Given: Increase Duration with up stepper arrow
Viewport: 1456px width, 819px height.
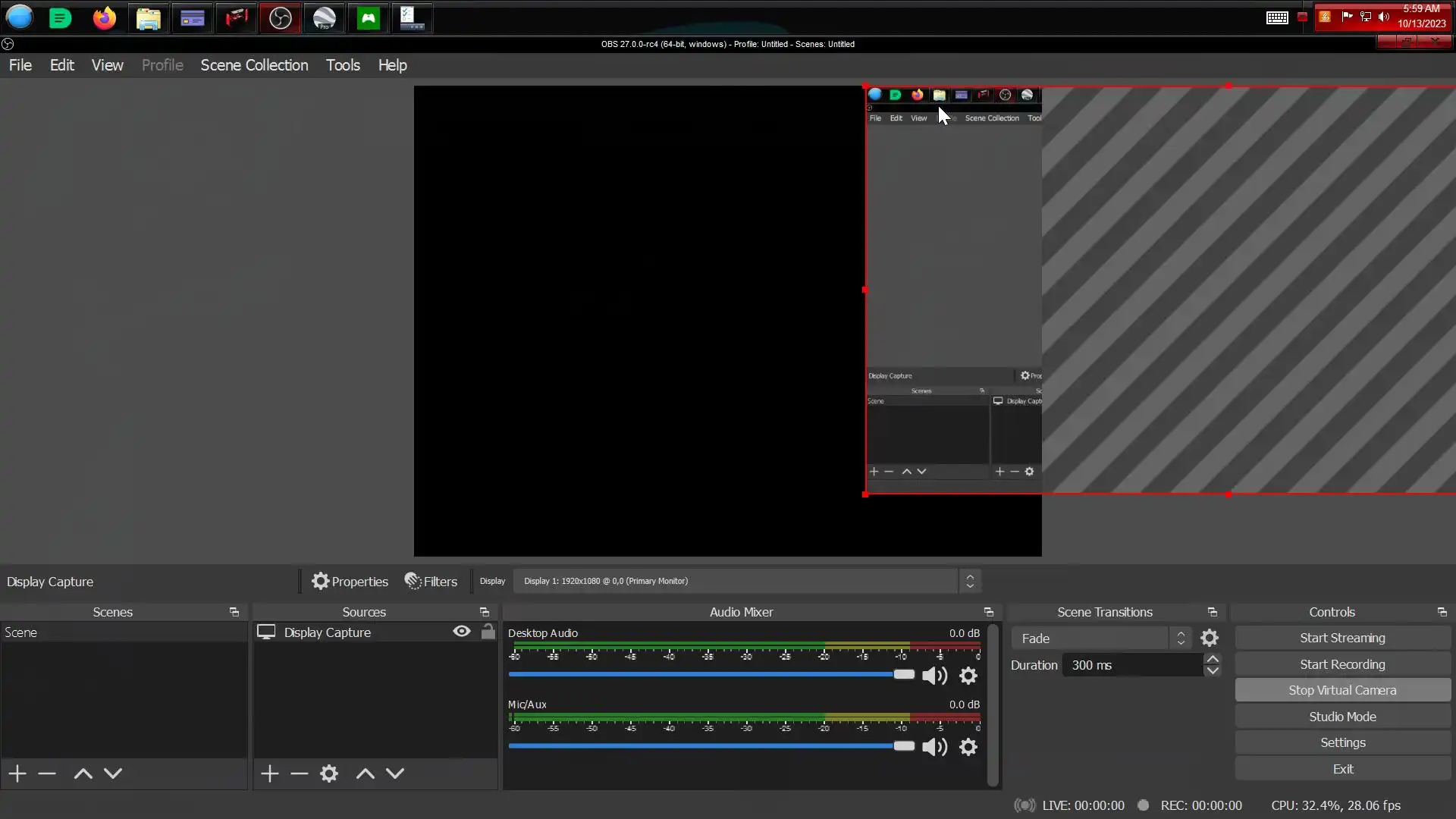Looking at the screenshot, I should (x=1213, y=659).
